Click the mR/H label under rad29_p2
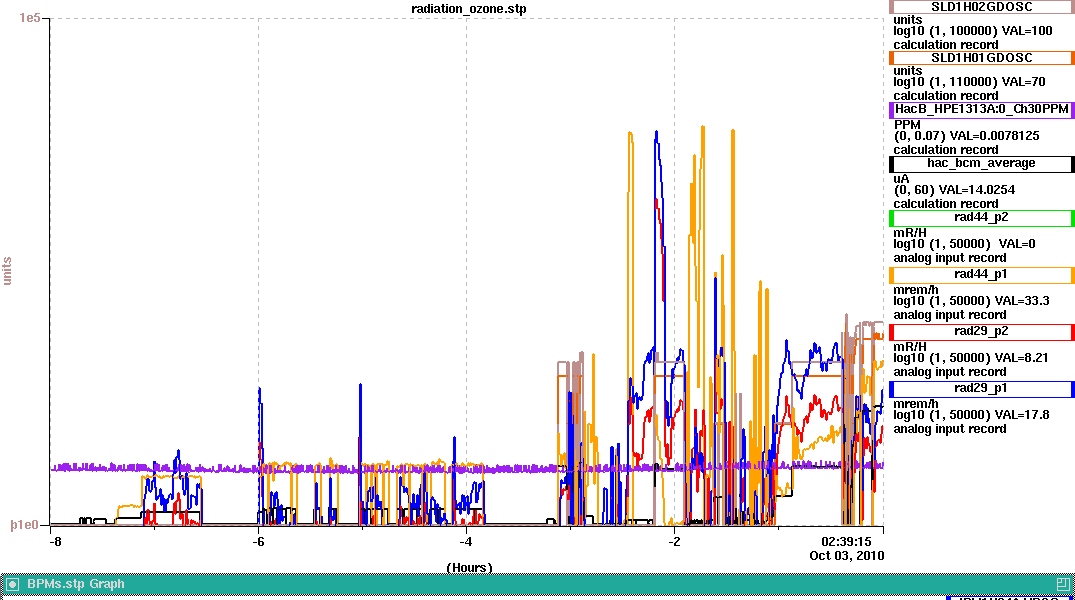This screenshot has height=600, width=1075. tap(910, 347)
